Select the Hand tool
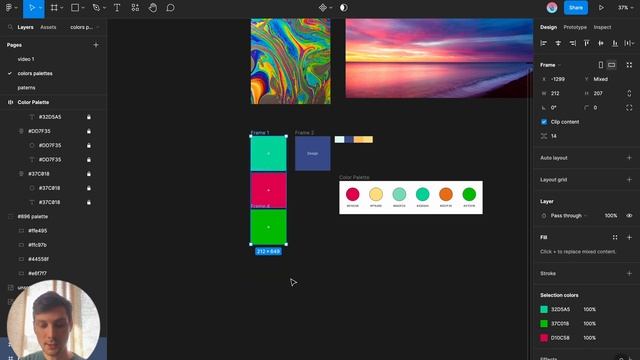 click(x=153, y=8)
